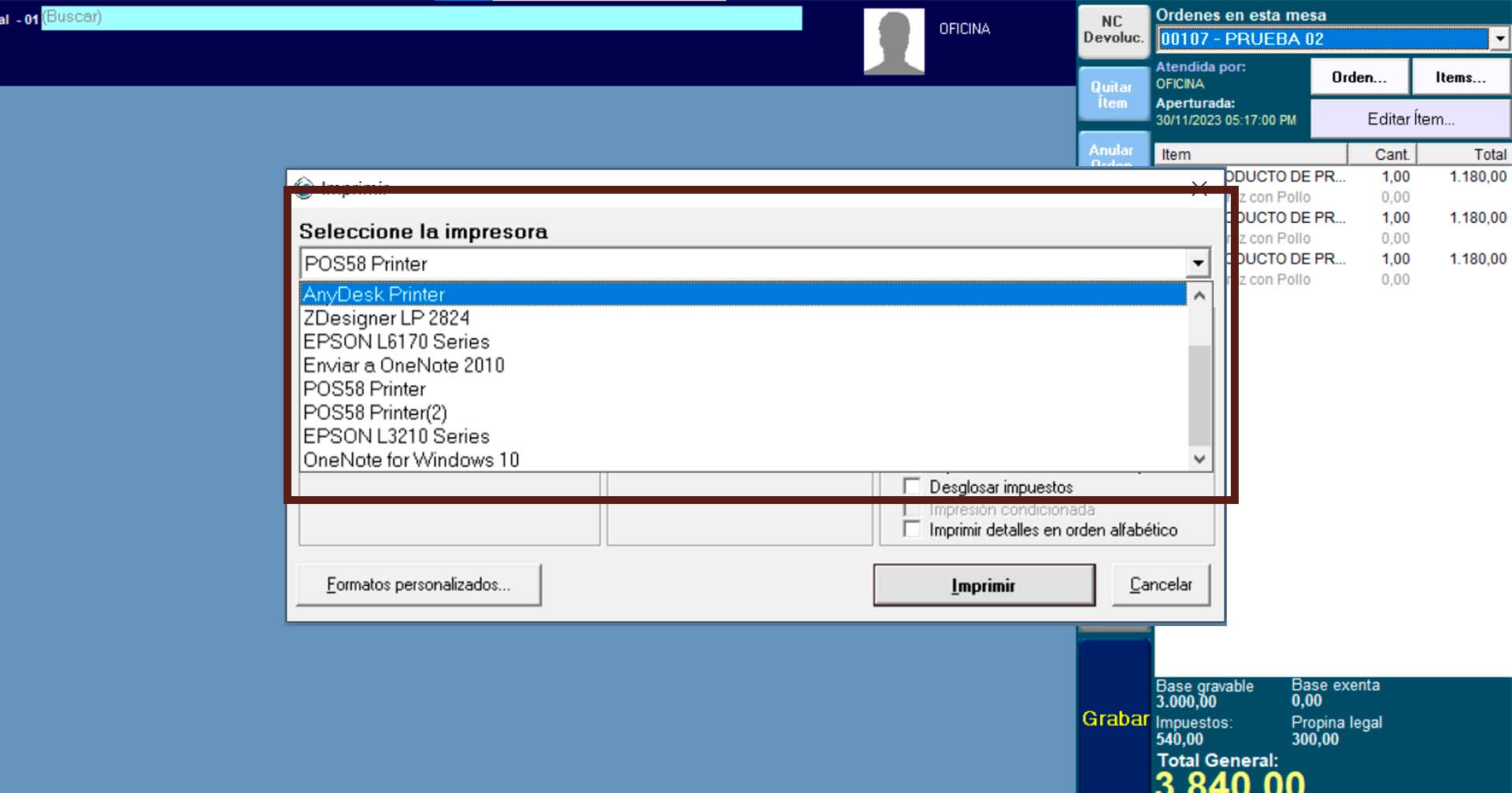Image resolution: width=1512 pixels, height=793 pixels.
Task: Select AnyDesk Printer from the list
Action: [x=374, y=295]
